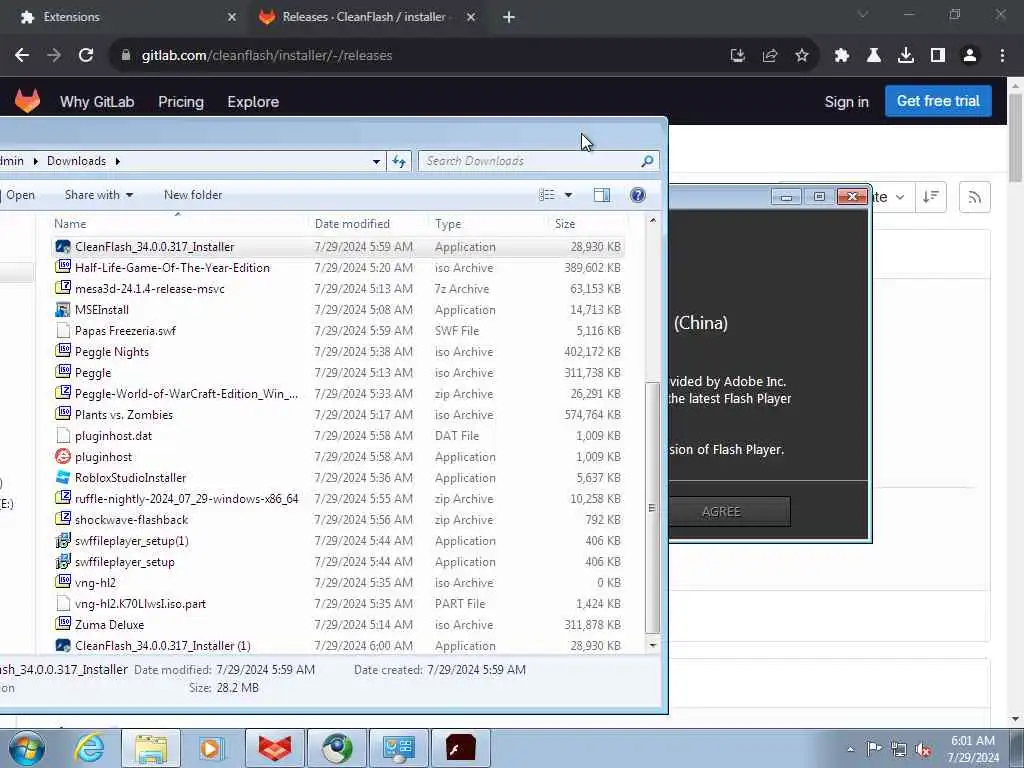This screenshot has height=768, width=1024.
Task: Click in the Search Downloads field
Action: [x=530, y=161]
